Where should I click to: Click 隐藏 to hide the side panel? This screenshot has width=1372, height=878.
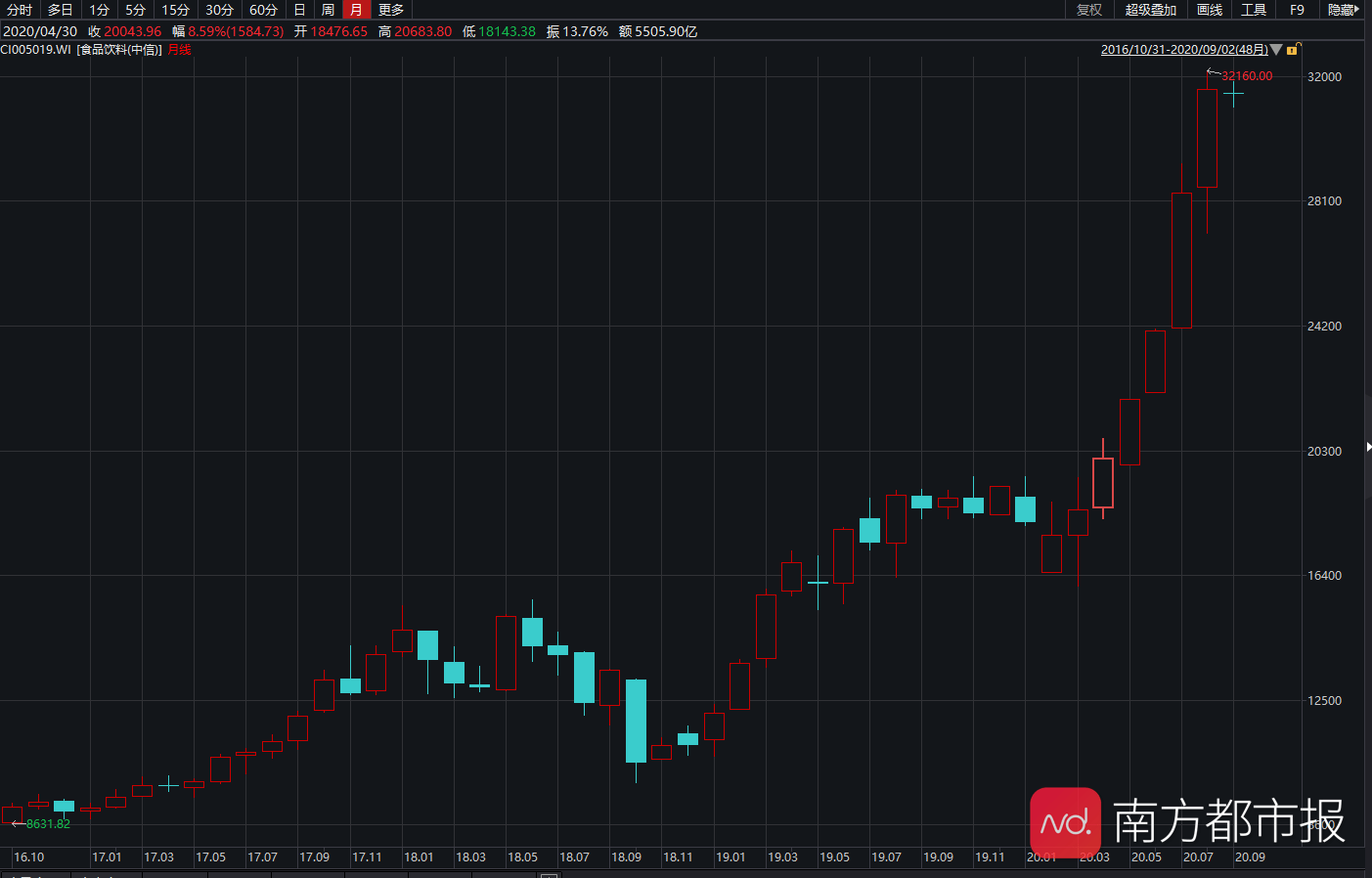[1343, 10]
